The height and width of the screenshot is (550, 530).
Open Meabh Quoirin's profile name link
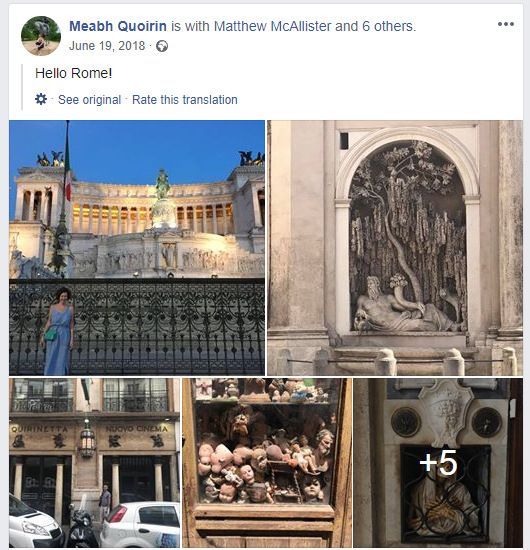coord(118,26)
